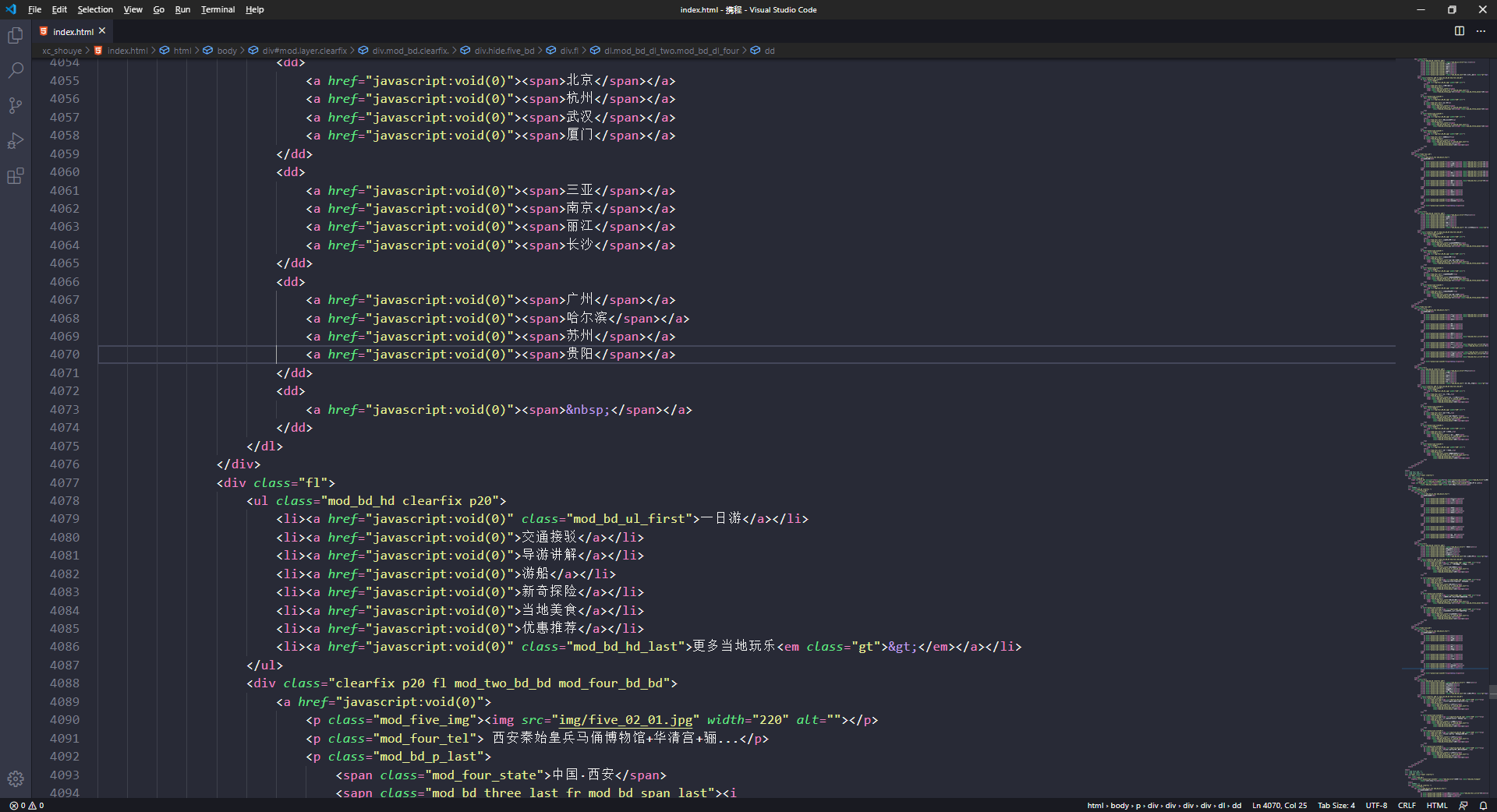Image resolution: width=1497 pixels, height=812 pixels.
Task: Open the Manage gear at sidebar bottom
Action: coord(16,778)
